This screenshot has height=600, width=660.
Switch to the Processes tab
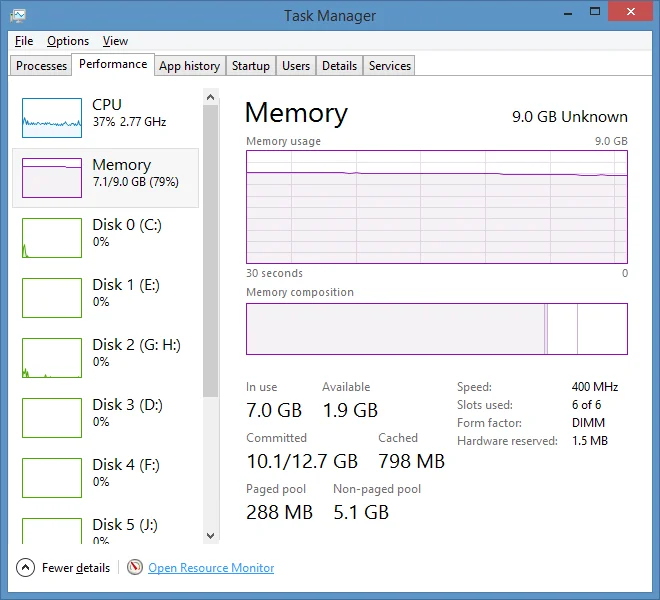coord(41,66)
